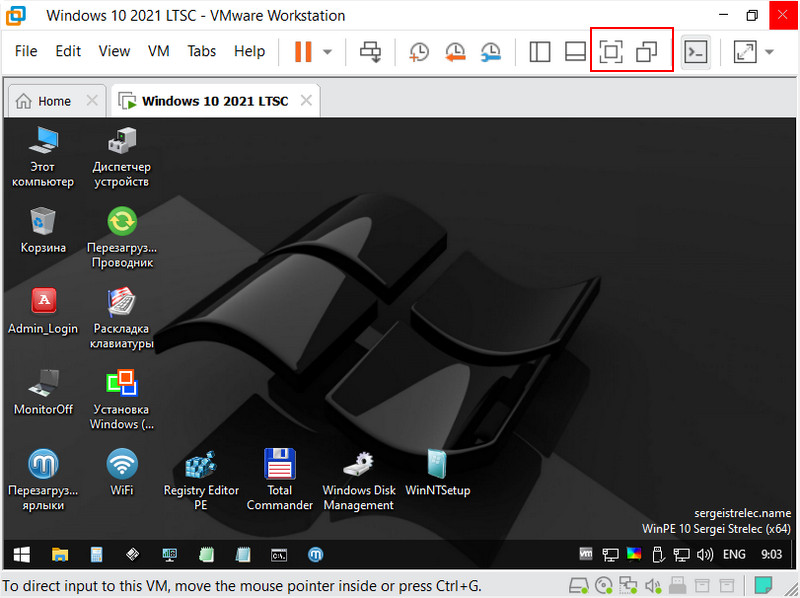Open the Tabs menu
This screenshot has width=800, height=598.
(x=202, y=51)
